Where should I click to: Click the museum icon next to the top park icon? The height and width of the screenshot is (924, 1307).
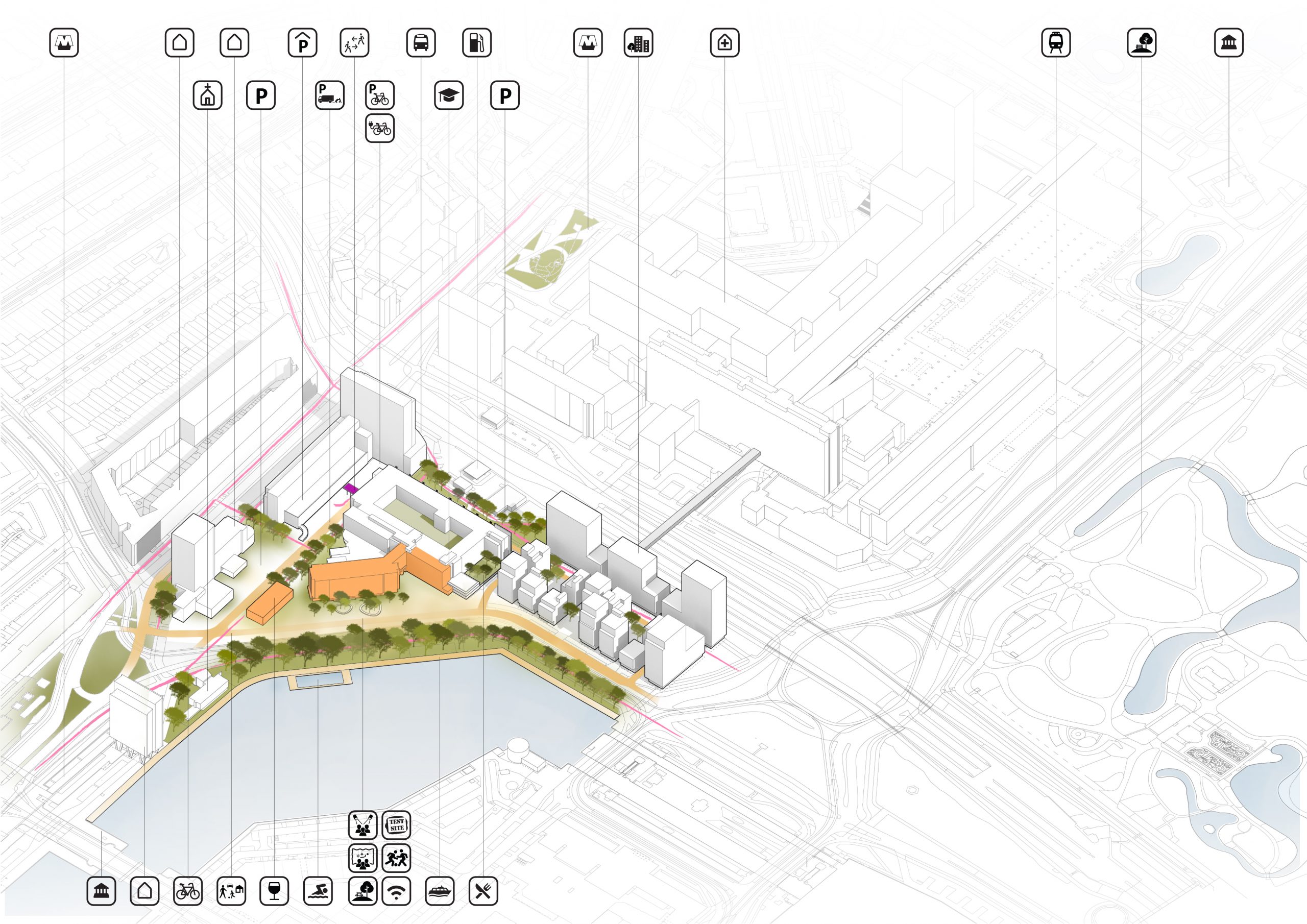pyautogui.click(x=1229, y=43)
